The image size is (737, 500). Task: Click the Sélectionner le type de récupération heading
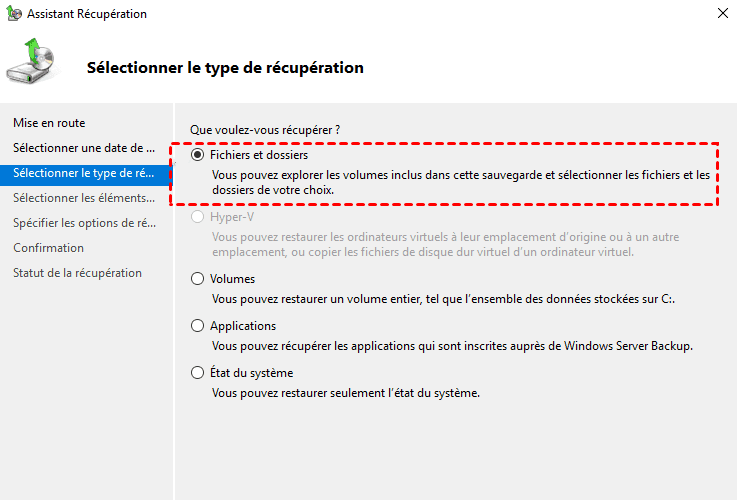pyautogui.click(x=225, y=68)
